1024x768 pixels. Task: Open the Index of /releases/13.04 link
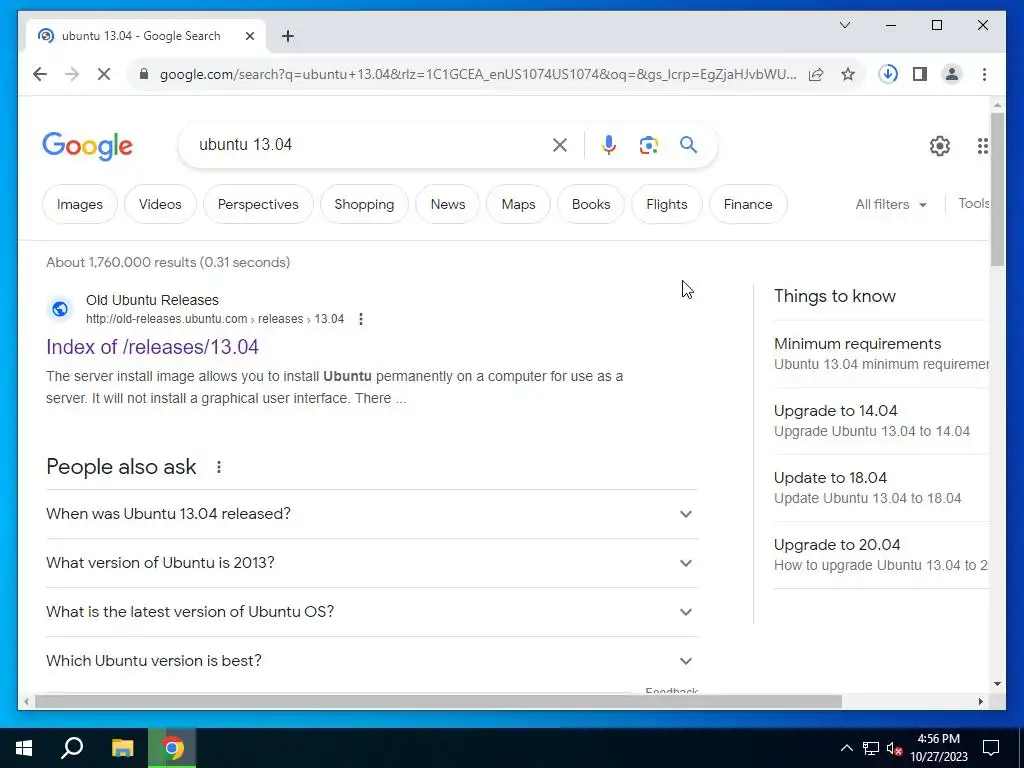pyautogui.click(x=152, y=347)
